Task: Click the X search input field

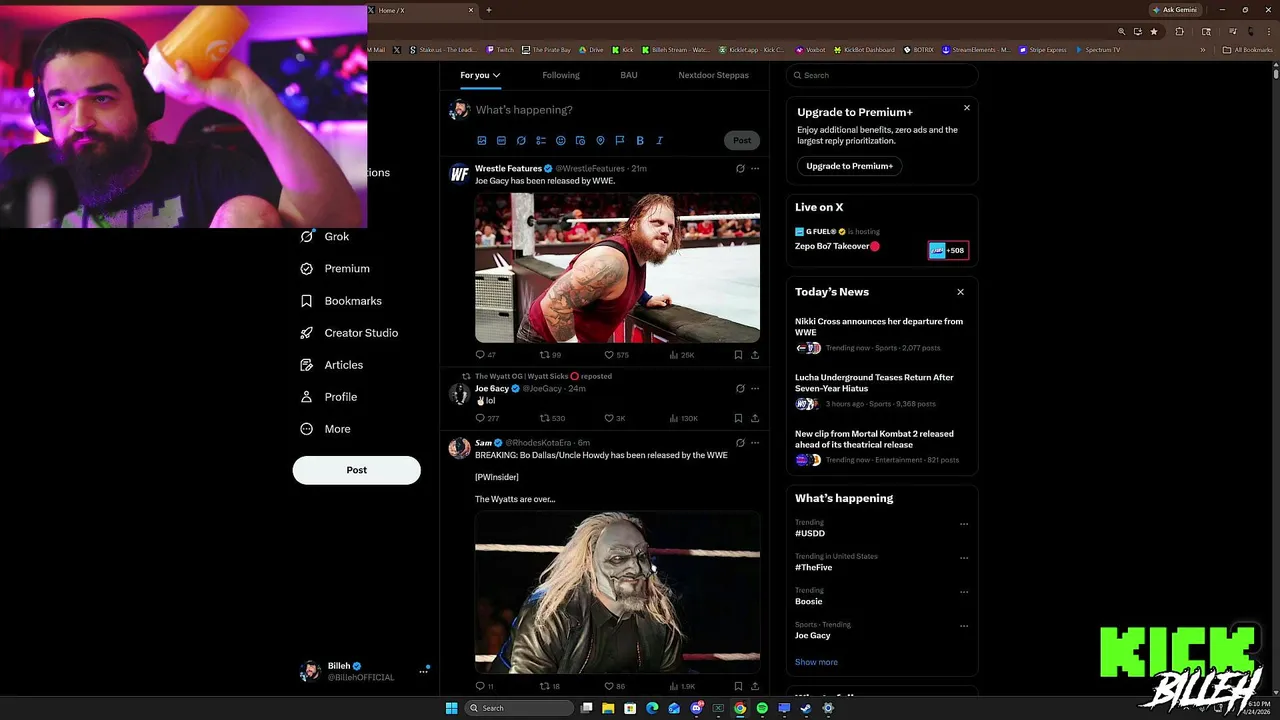Action: pyautogui.click(x=881, y=75)
